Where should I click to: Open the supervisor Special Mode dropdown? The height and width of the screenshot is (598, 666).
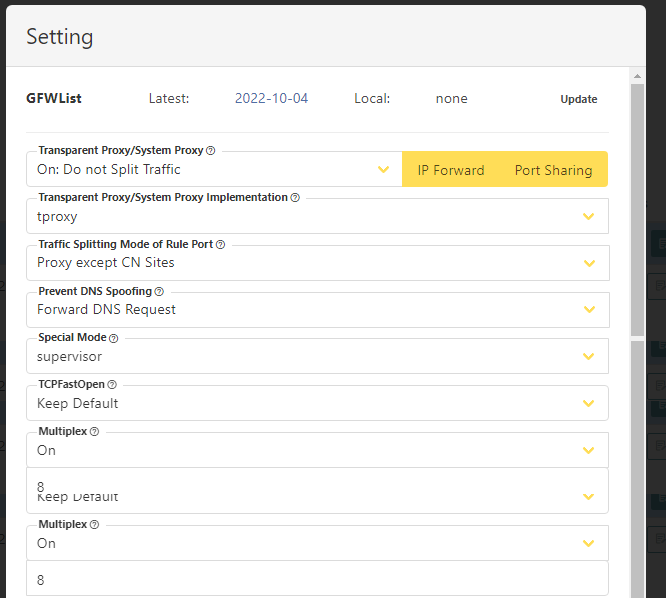coord(317,356)
